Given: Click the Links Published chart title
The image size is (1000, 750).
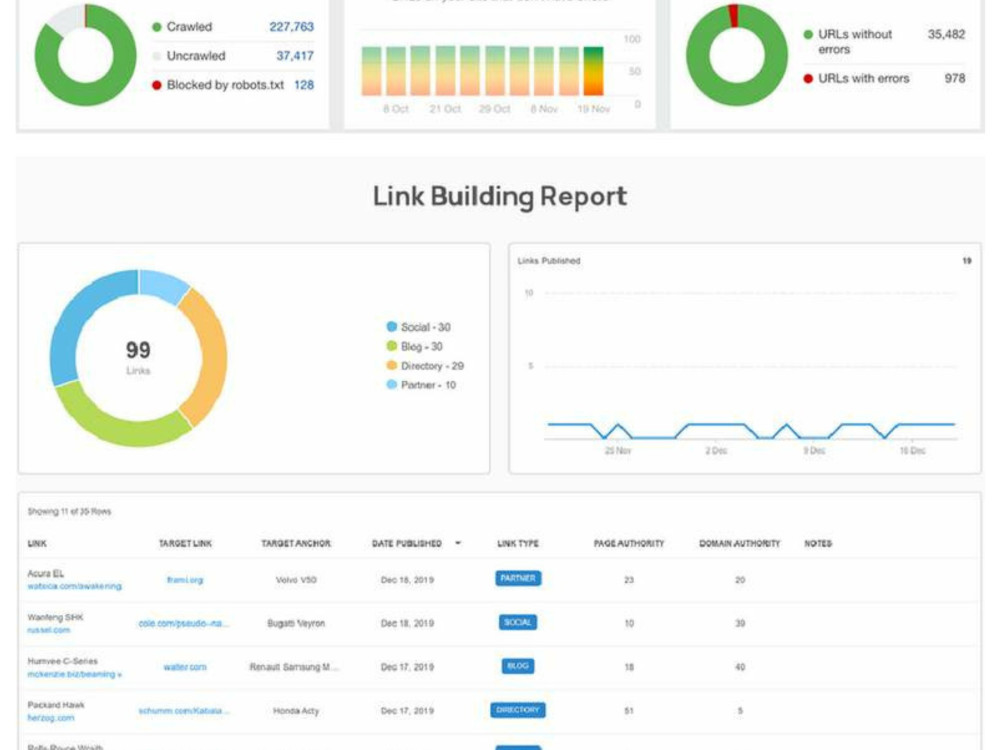Looking at the screenshot, I should pyautogui.click(x=549, y=261).
